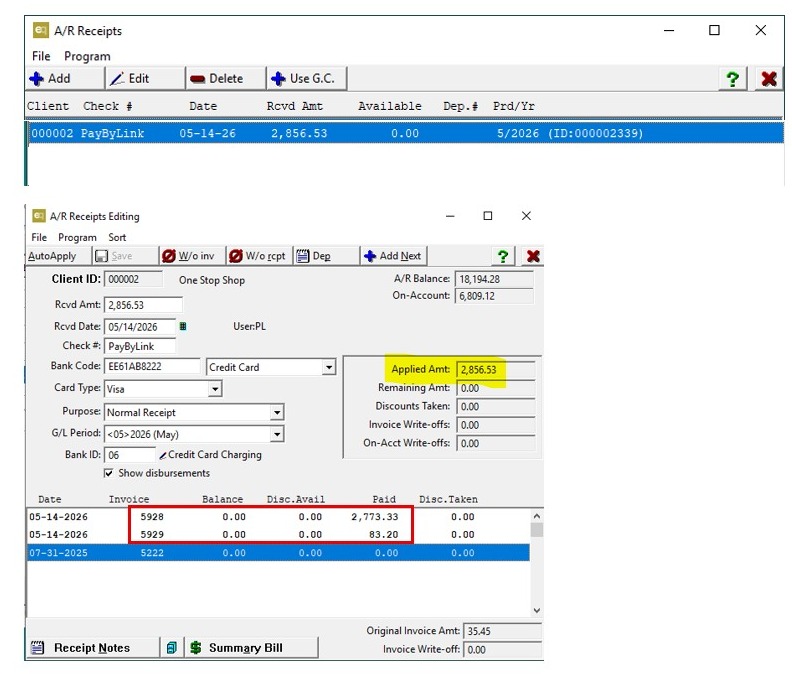This screenshot has width=792, height=674.
Task: Click paid amount 83.20
Action: (383, 535)
